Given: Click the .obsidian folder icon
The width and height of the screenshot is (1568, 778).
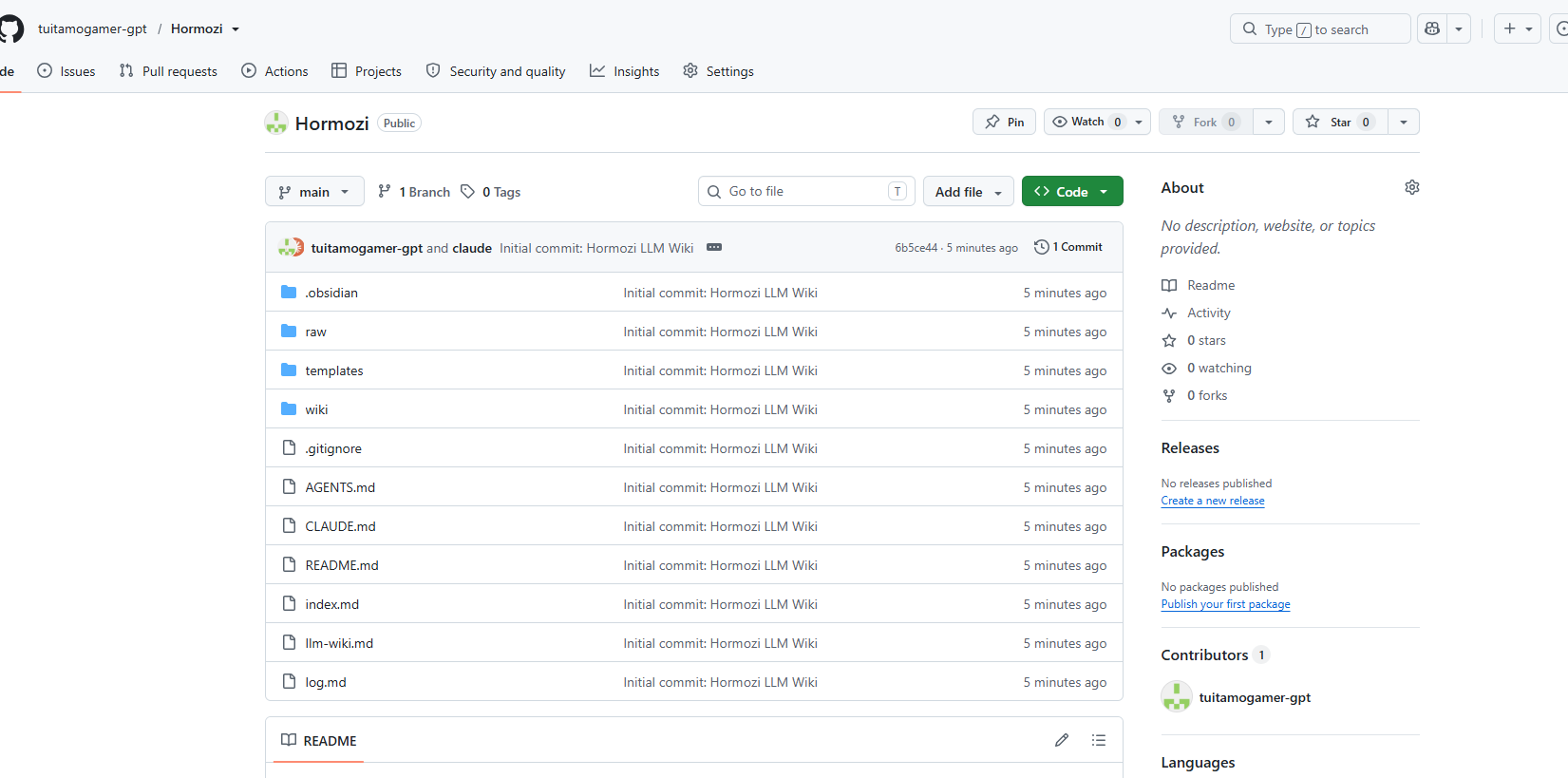Looking at the screenshot, I should tap(289, 292).
